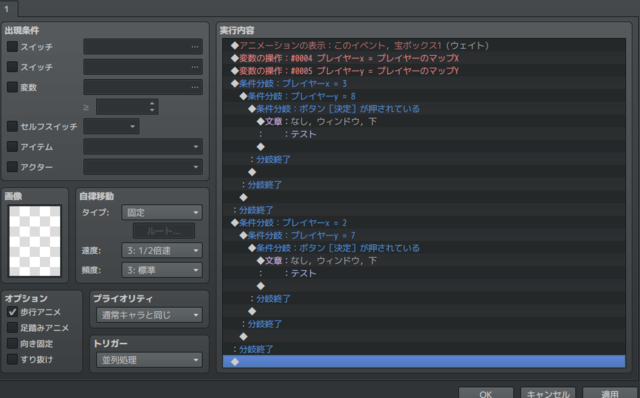Open the セルフスイッチ dropdown
Screen dimensions: 640x398
point(111,127)
